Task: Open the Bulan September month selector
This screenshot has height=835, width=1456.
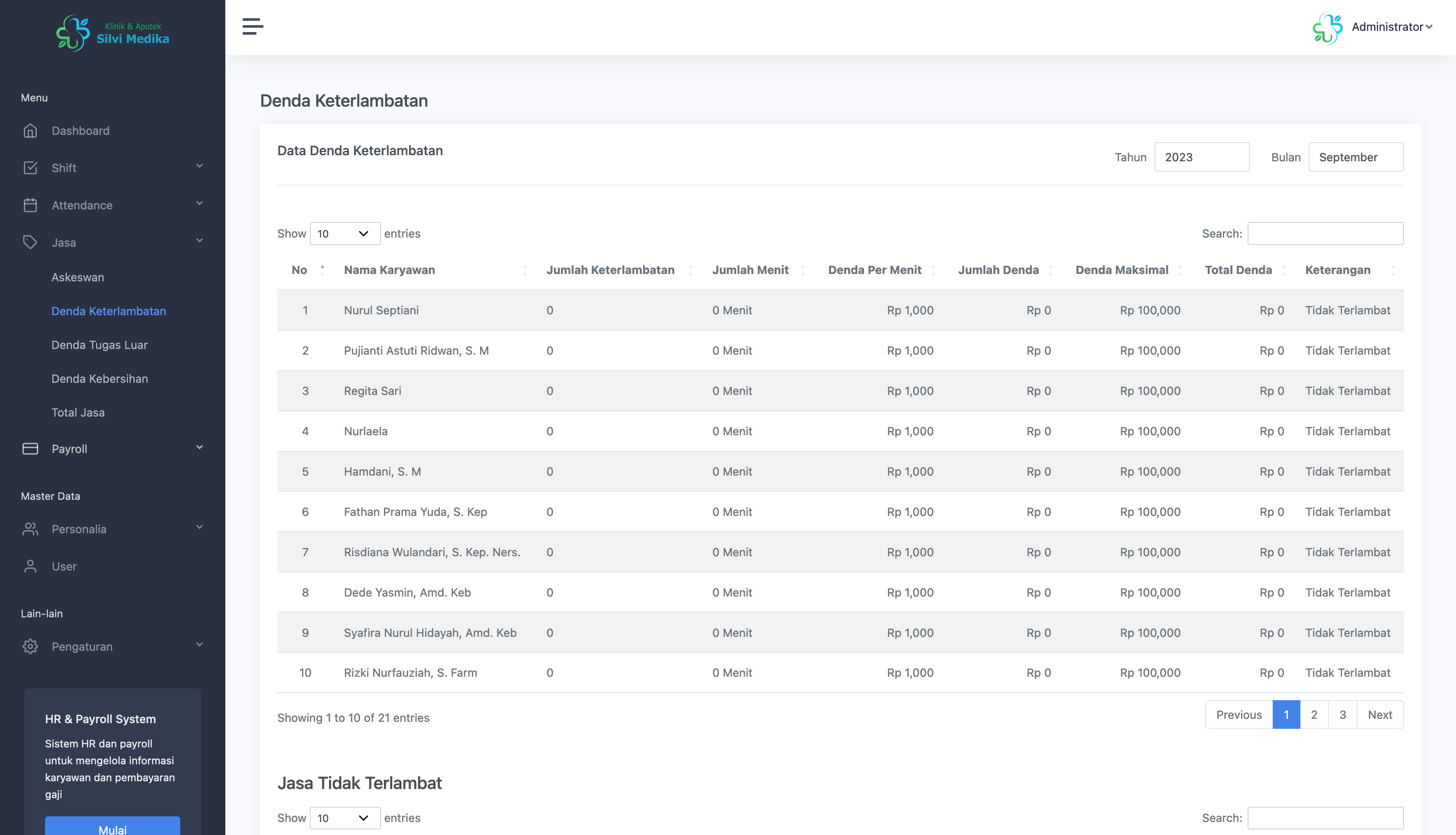Action: [1356, 157]
